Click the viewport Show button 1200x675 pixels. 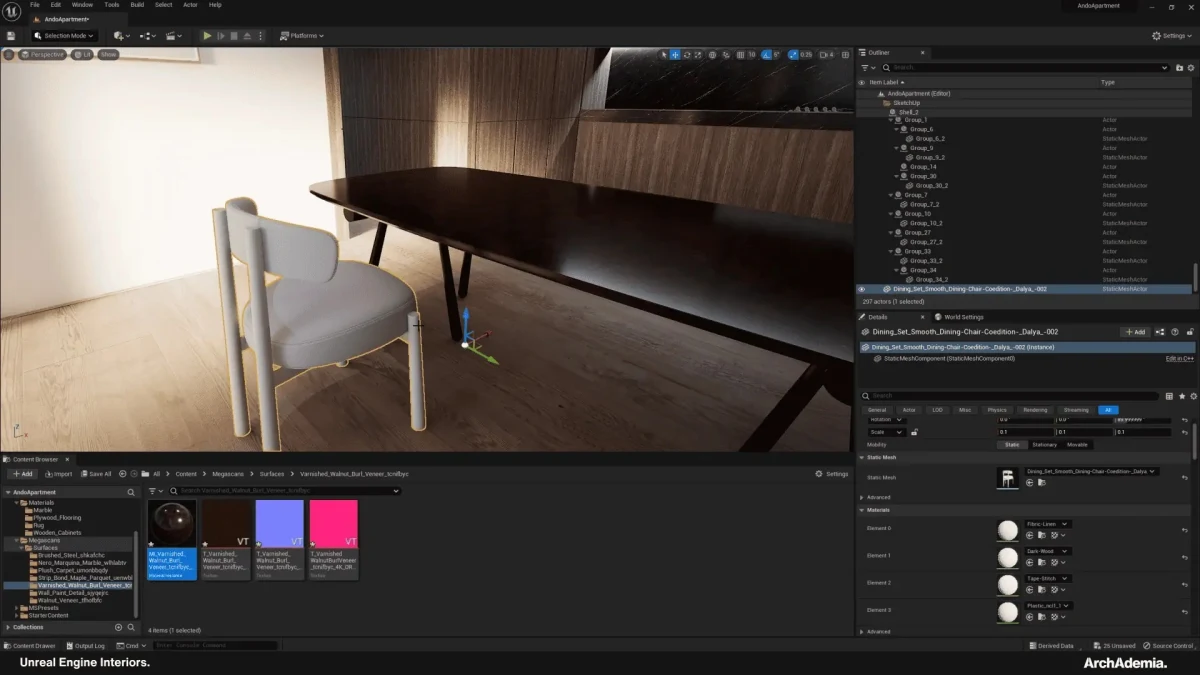107,55
